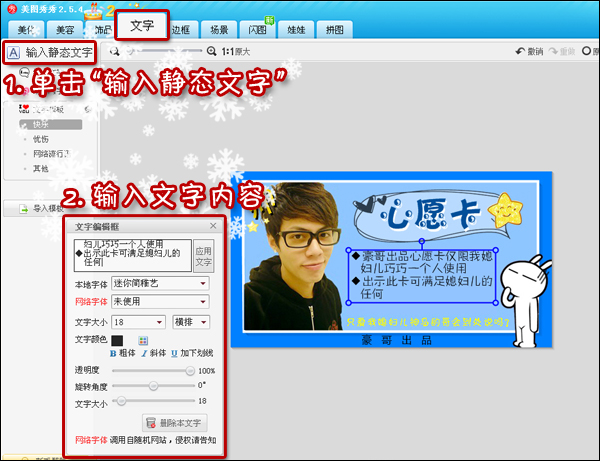Image resolution: width=600 pixels, height=461 pixels.
Task: Click the 美图秀秀 app logo icon
Action: click(x=12, y=9)
